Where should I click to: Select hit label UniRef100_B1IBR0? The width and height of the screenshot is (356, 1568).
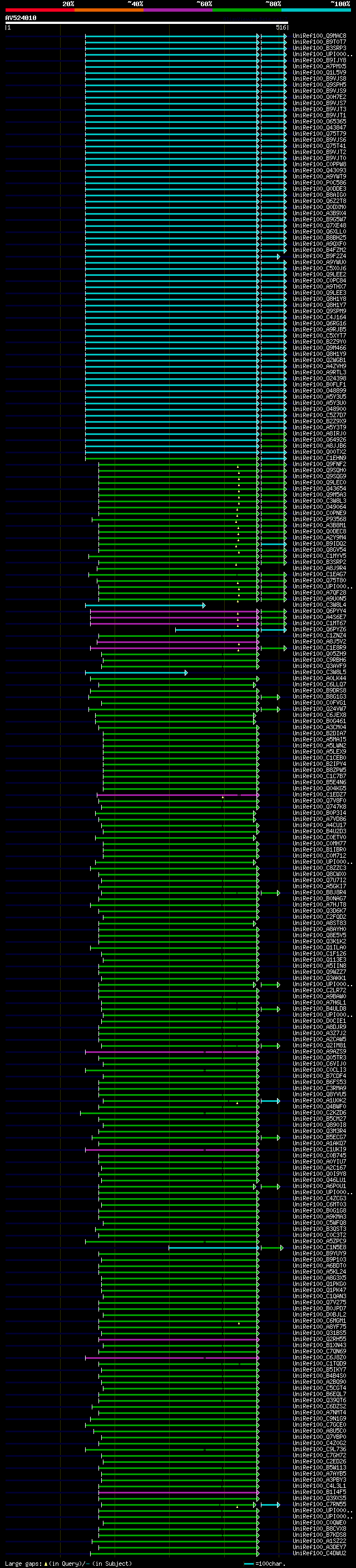click(x=319, y=850)
